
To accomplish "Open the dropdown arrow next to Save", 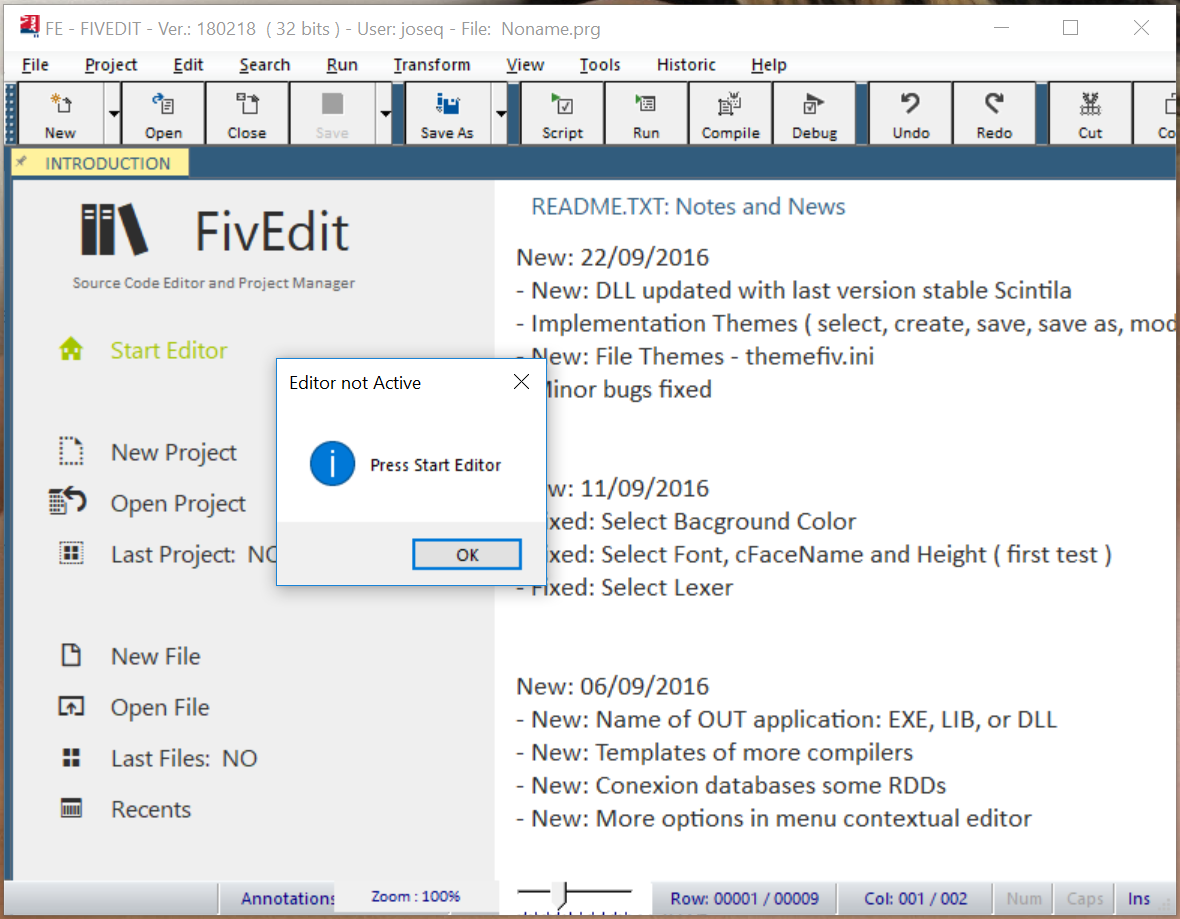I will [x=386, y=114].
